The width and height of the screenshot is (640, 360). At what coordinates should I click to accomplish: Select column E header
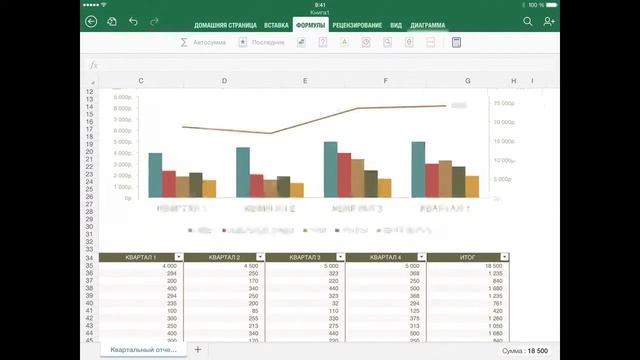point(305,81)
